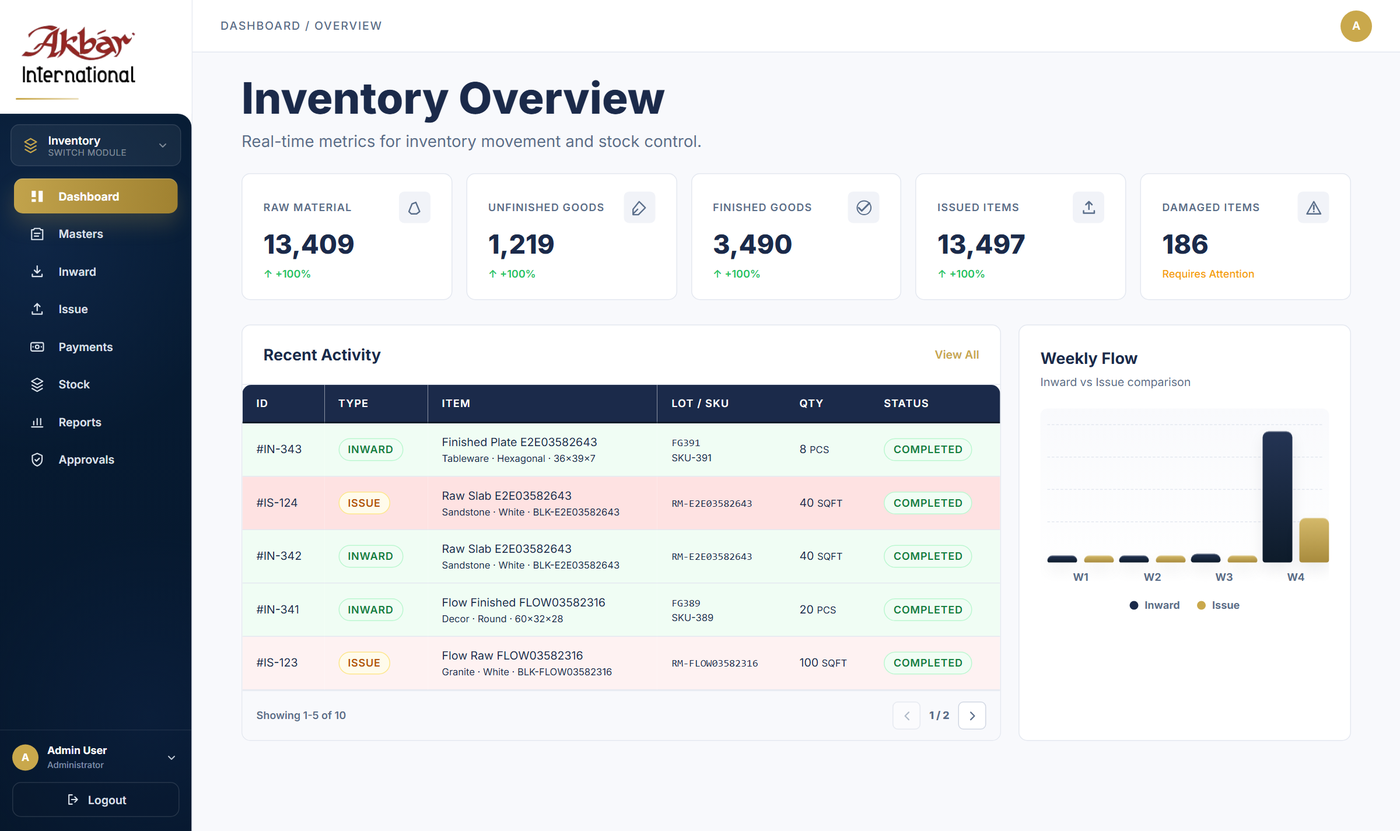The image size is (1400, 831).
Task: Open the Reports menu item
Action: tap(96, 422)
